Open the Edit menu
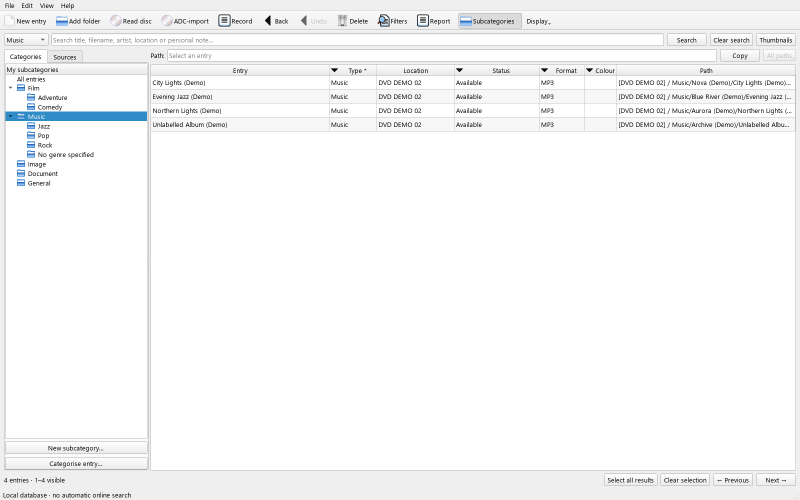The height and width of the screenshot is (500, 800). coord(27,6)
